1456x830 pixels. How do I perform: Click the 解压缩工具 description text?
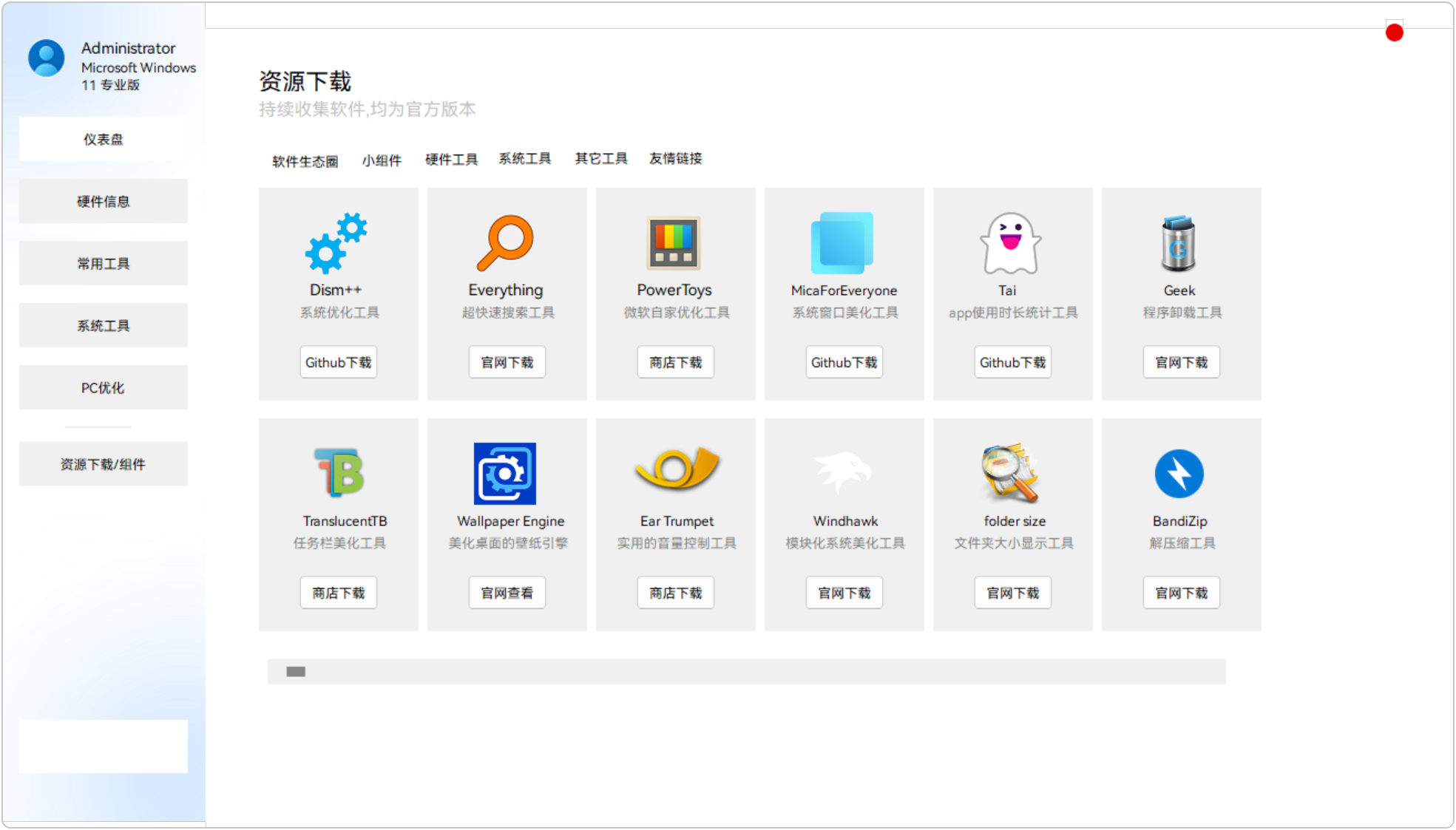(1182, 543)
